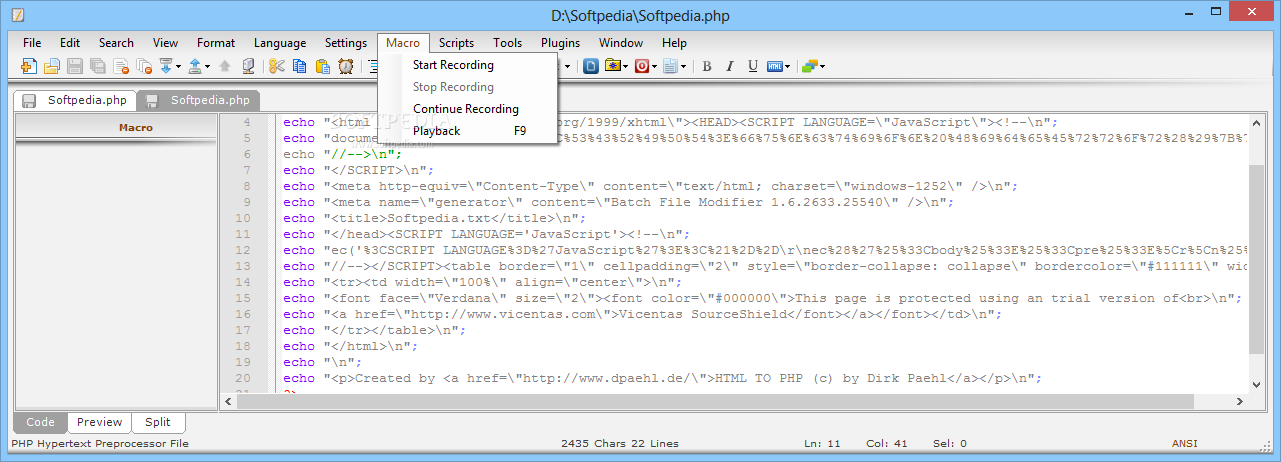Click the Cut scissors icon

coord(276,66)
